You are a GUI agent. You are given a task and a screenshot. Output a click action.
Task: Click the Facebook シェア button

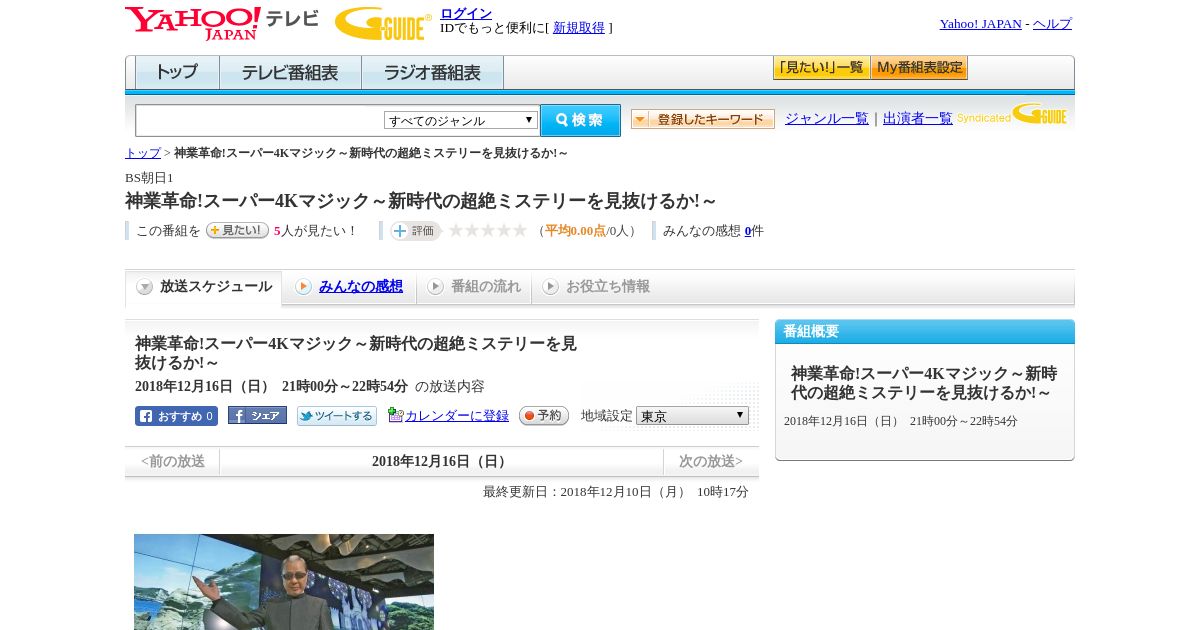pos(257,415)
